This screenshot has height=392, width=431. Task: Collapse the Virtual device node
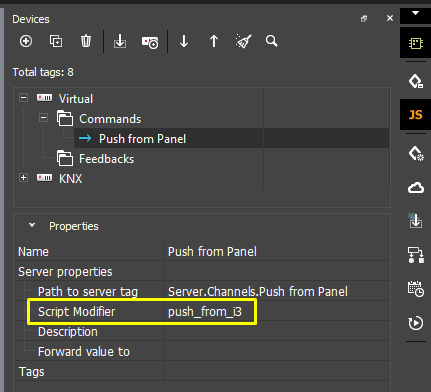click(x=23, y=98)
